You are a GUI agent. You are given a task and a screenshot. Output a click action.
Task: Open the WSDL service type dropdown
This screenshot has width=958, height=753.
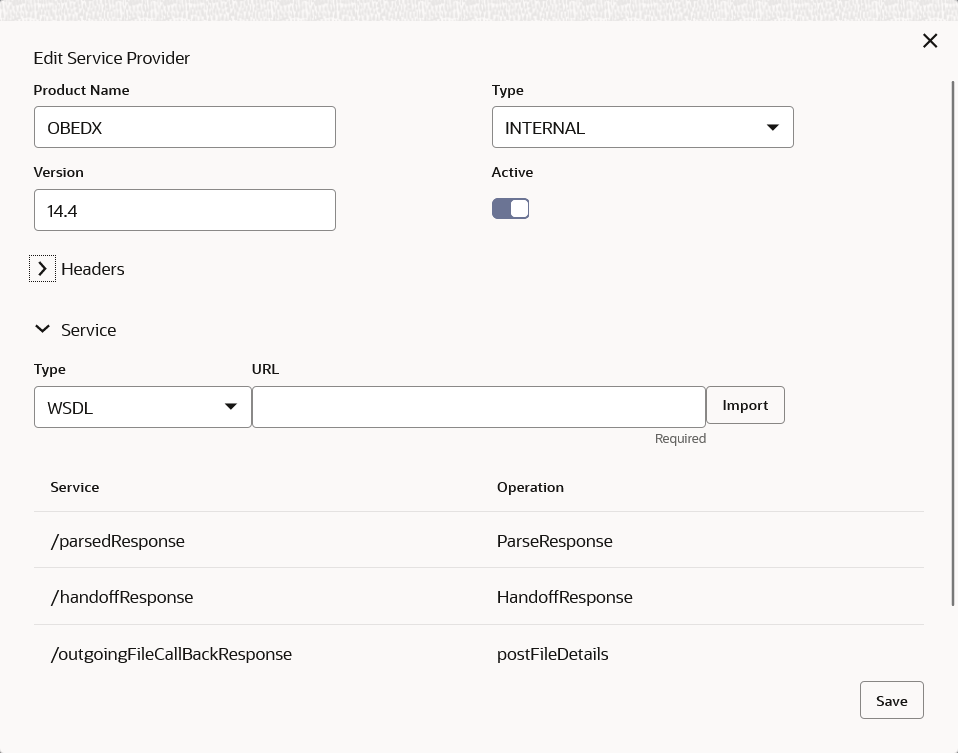[142, 407]
